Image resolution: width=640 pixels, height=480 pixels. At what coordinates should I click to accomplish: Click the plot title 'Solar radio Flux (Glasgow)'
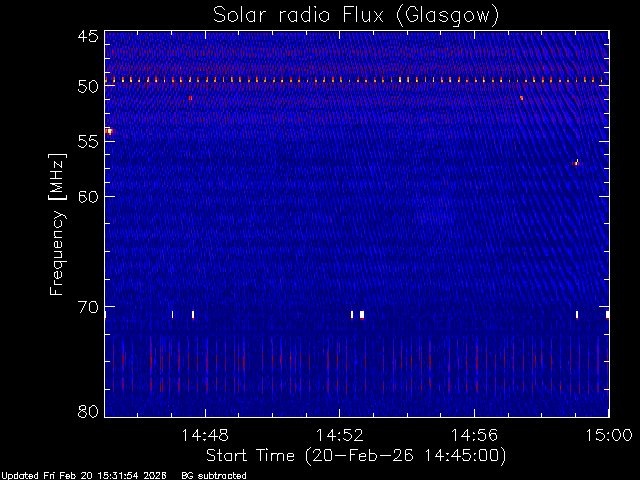(x=356, y=16)
